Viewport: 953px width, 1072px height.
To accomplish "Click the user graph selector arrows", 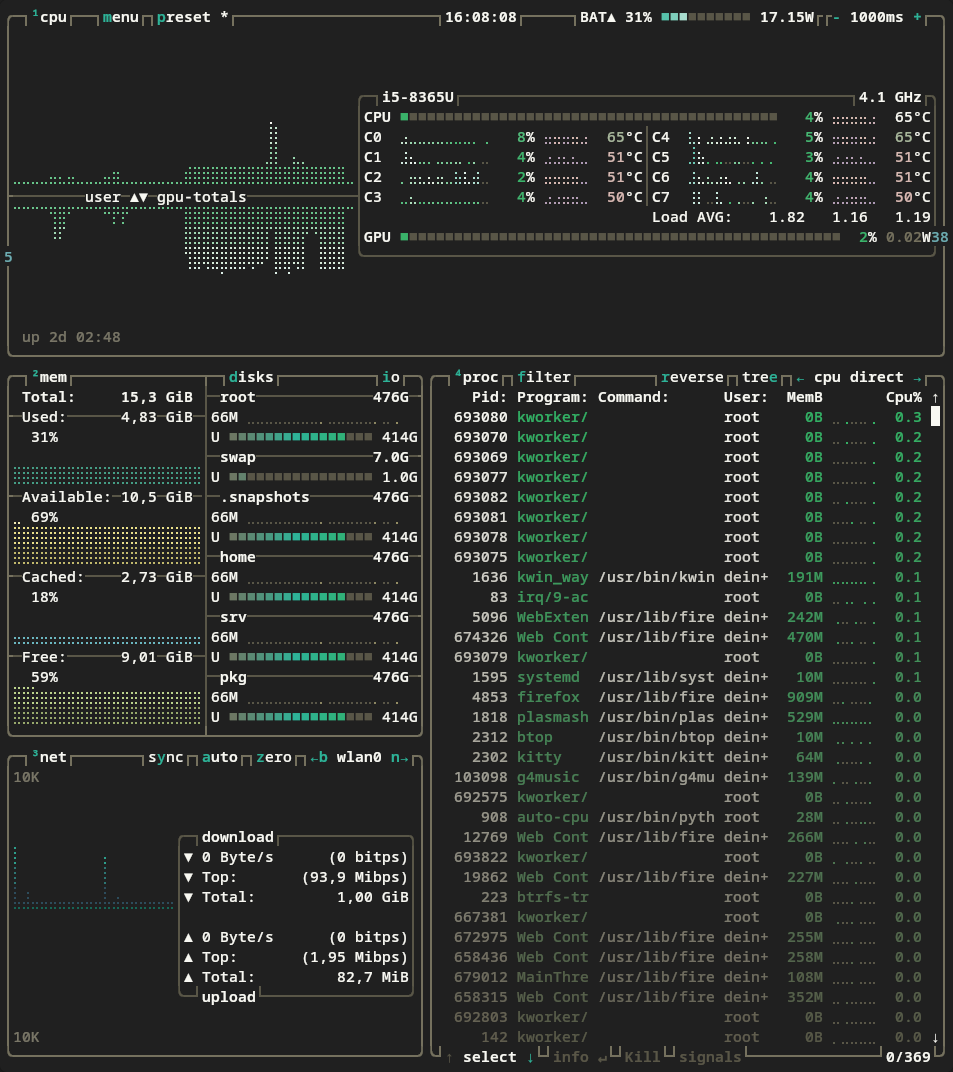I will [139, 197].
